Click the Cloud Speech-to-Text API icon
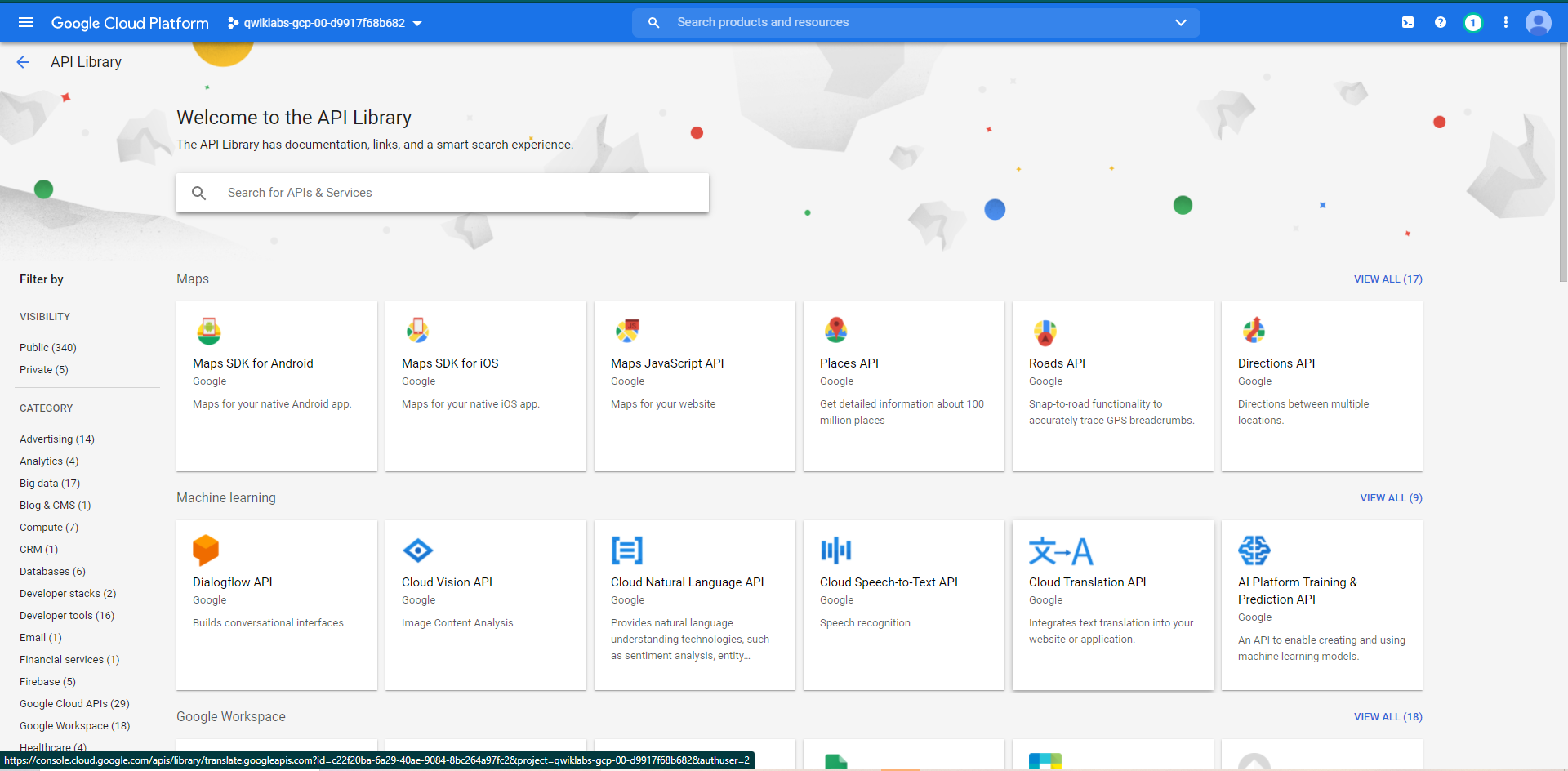 [836, 550]
